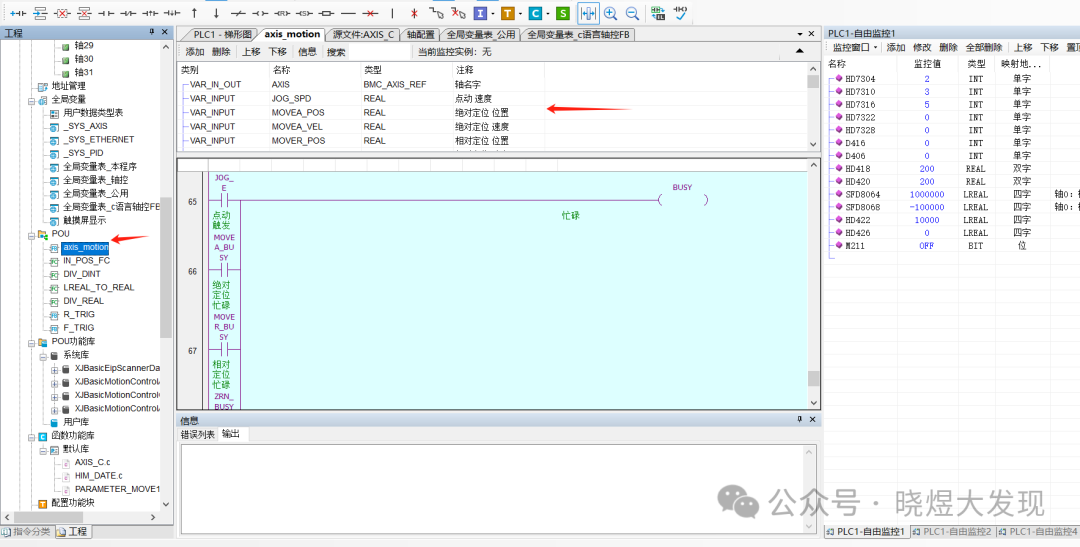Select the rising edge contact icon
The width and height of the screenshot is (1080, 547).
(x=149, y=13)
